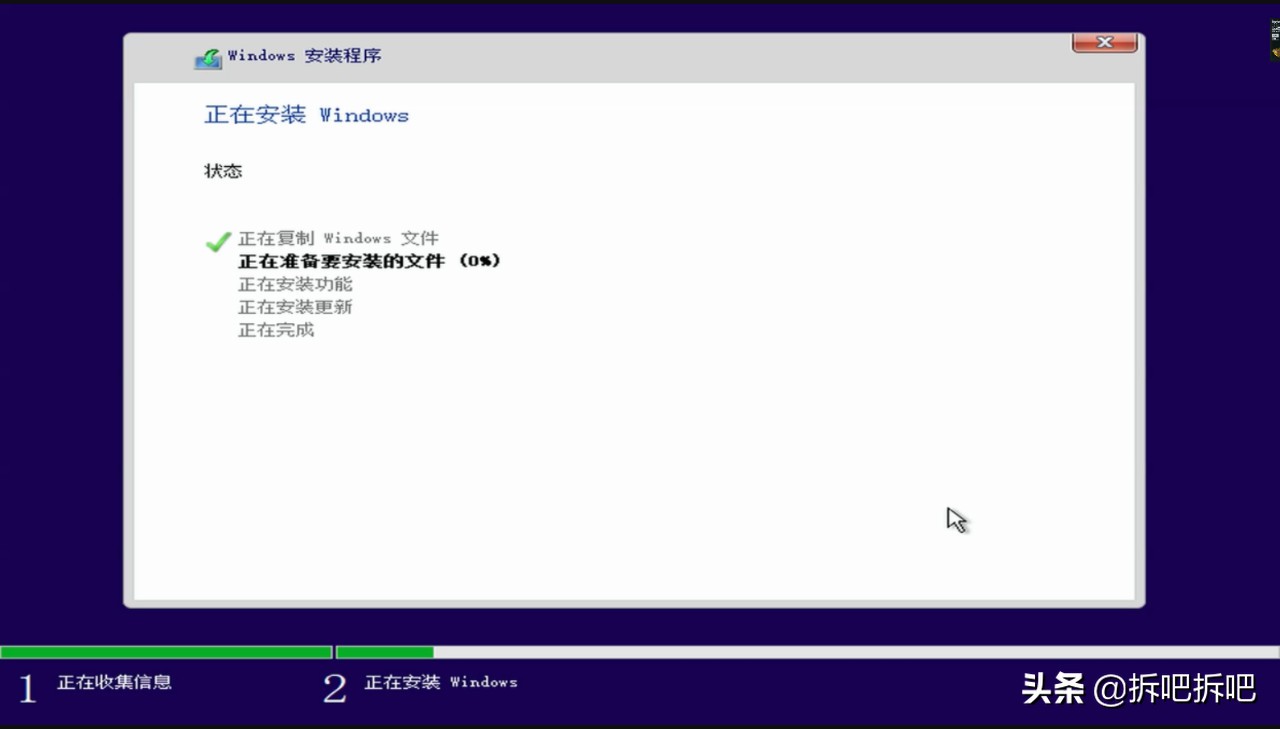Click the mouse cursor graphic on the dialog
This screenshot has height=729, width=1280.
[957, 520]
